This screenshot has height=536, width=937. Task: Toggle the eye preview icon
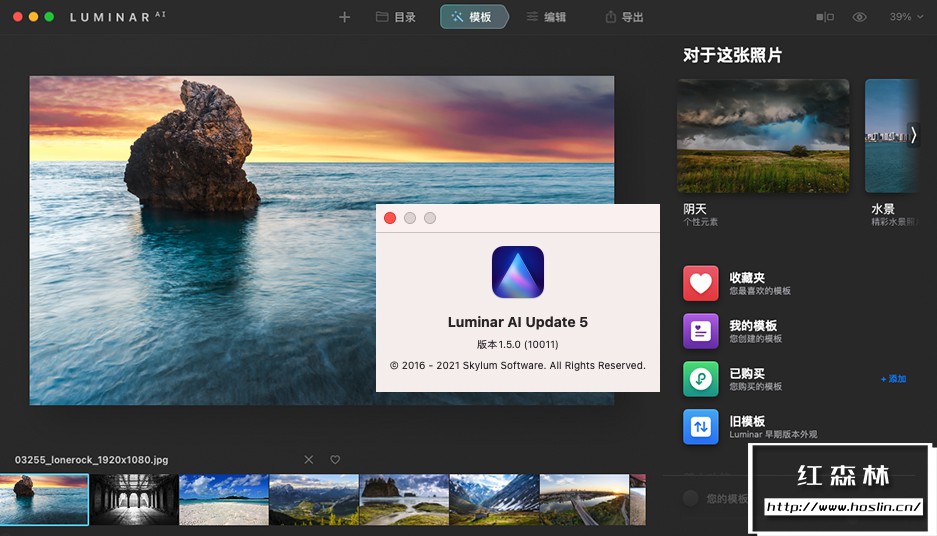point(859,17)
